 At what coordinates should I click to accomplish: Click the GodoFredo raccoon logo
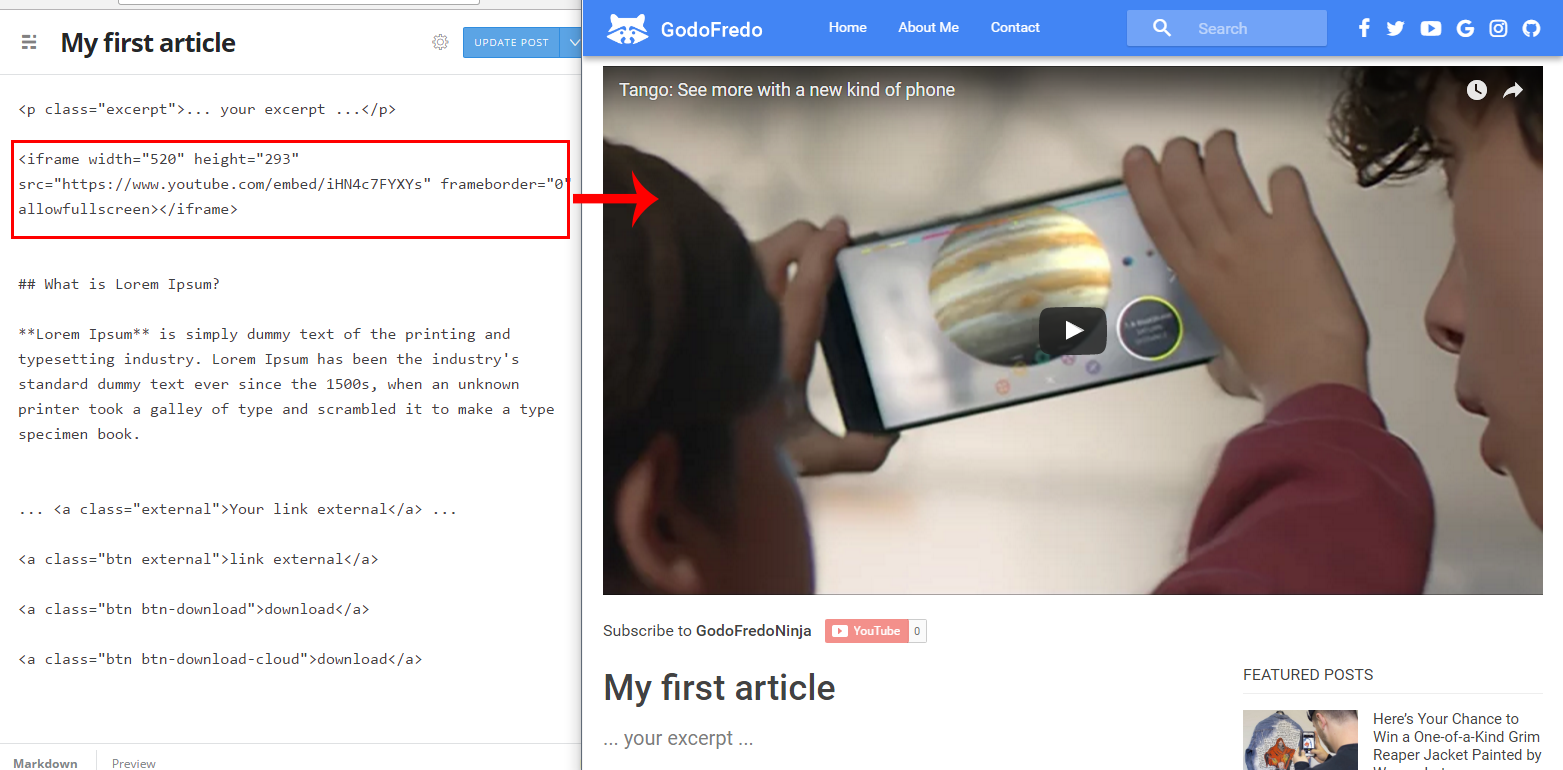(x=628, y=28)
